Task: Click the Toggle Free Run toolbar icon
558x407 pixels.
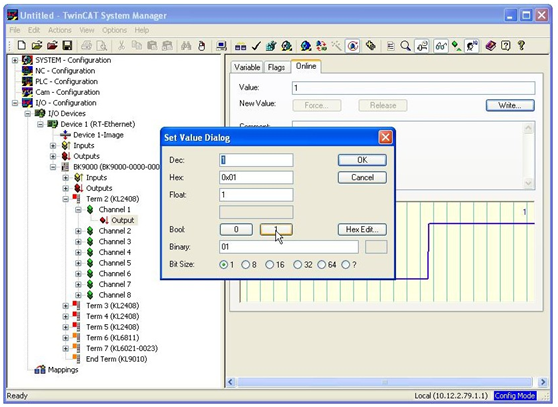Action: point(352,46)
